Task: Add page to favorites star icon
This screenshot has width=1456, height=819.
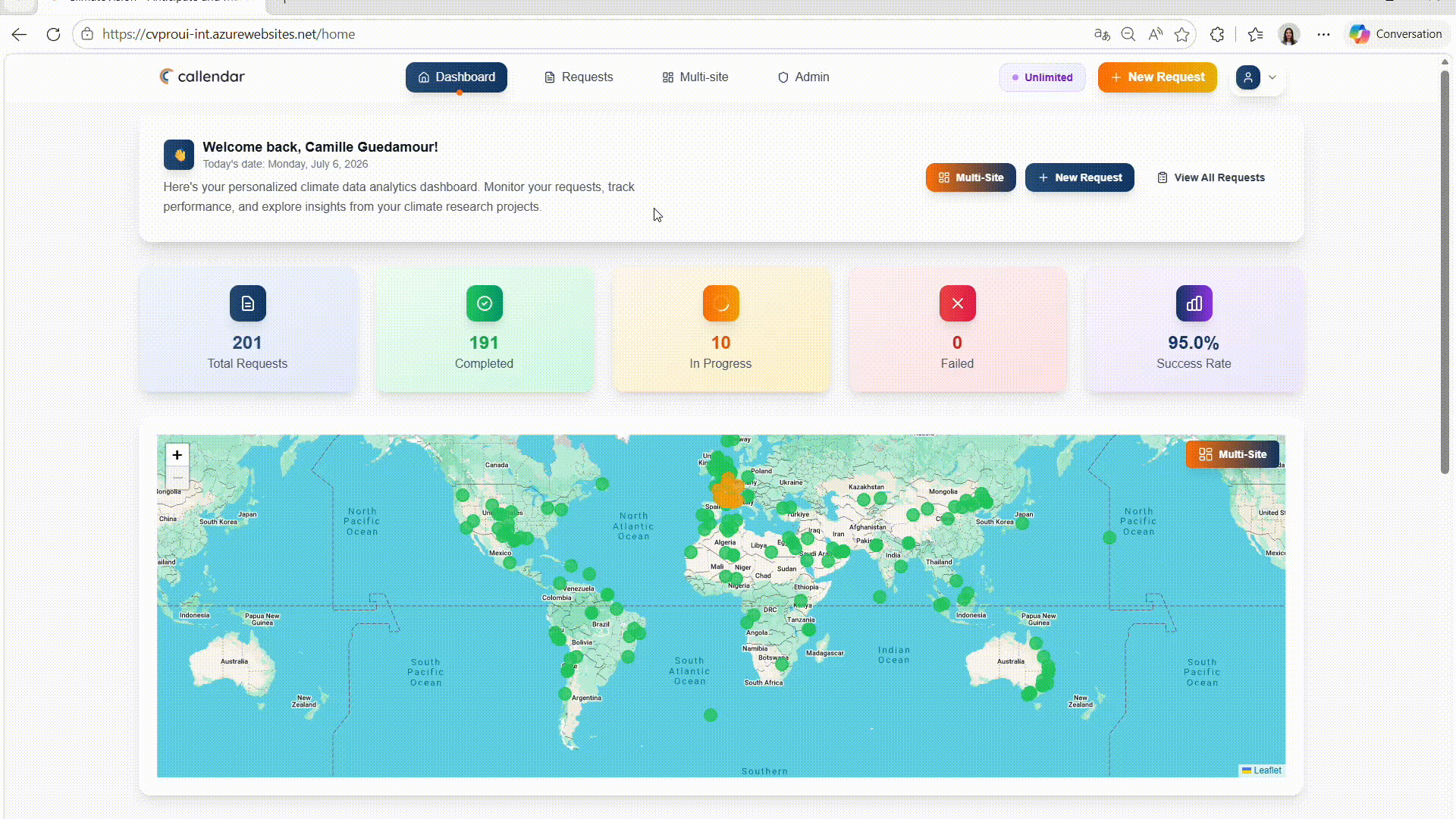Action: pos(1181,34)
